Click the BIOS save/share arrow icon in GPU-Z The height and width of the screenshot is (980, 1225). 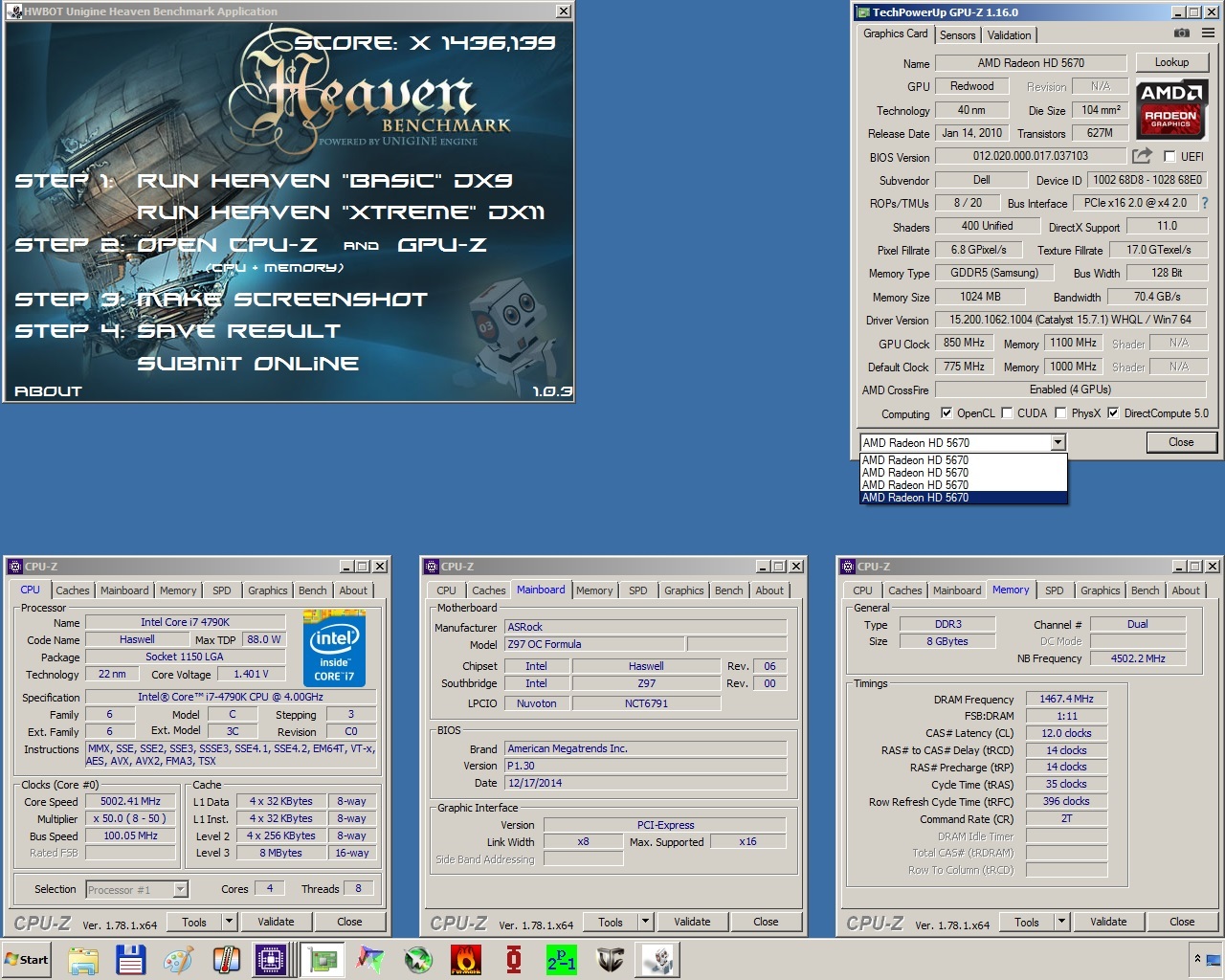click(1142, 156)
